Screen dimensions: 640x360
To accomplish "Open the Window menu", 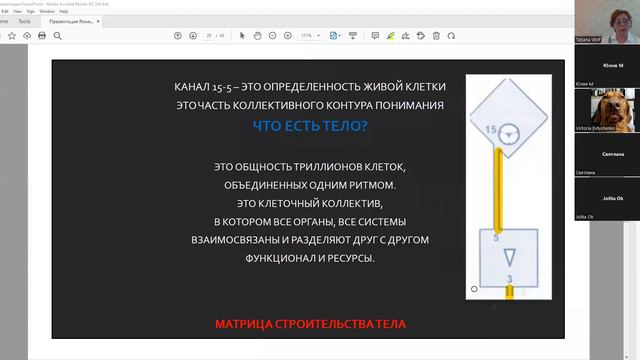I will (x=47, y=11).
